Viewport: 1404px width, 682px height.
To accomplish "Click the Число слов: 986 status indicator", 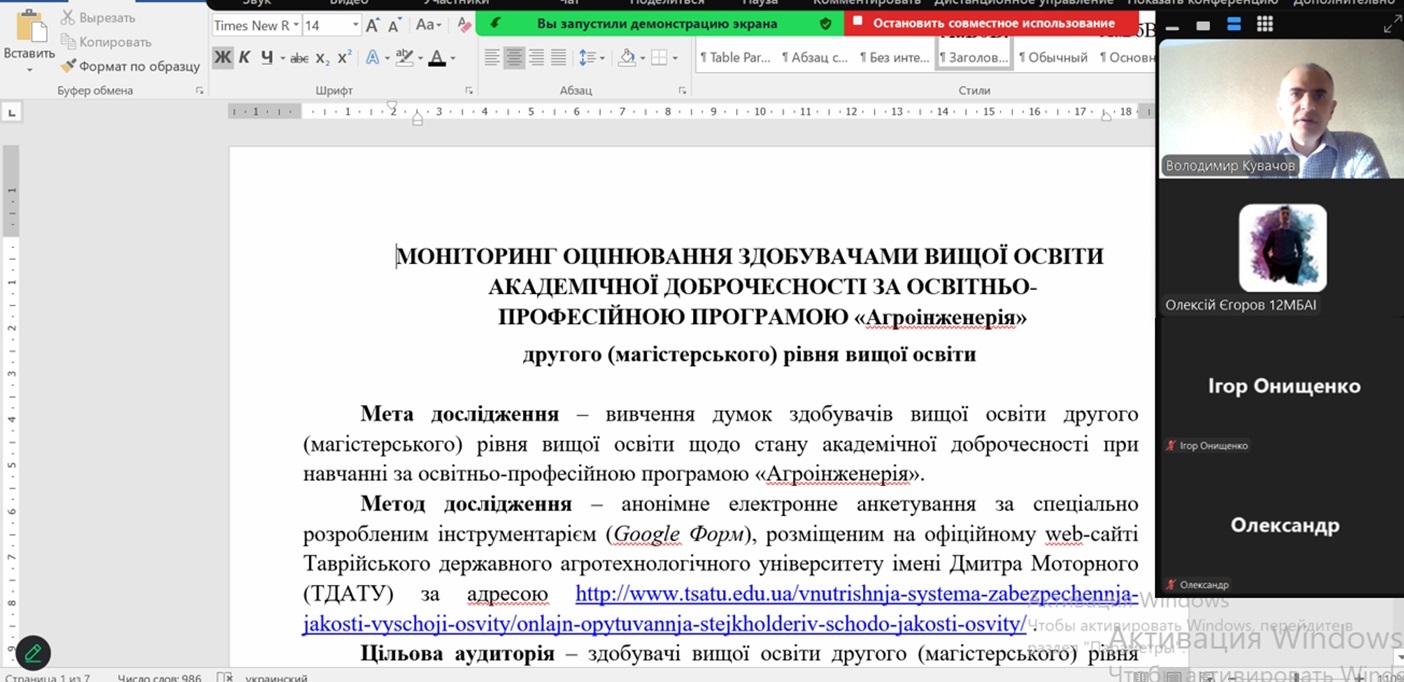I will click(159, 677).
